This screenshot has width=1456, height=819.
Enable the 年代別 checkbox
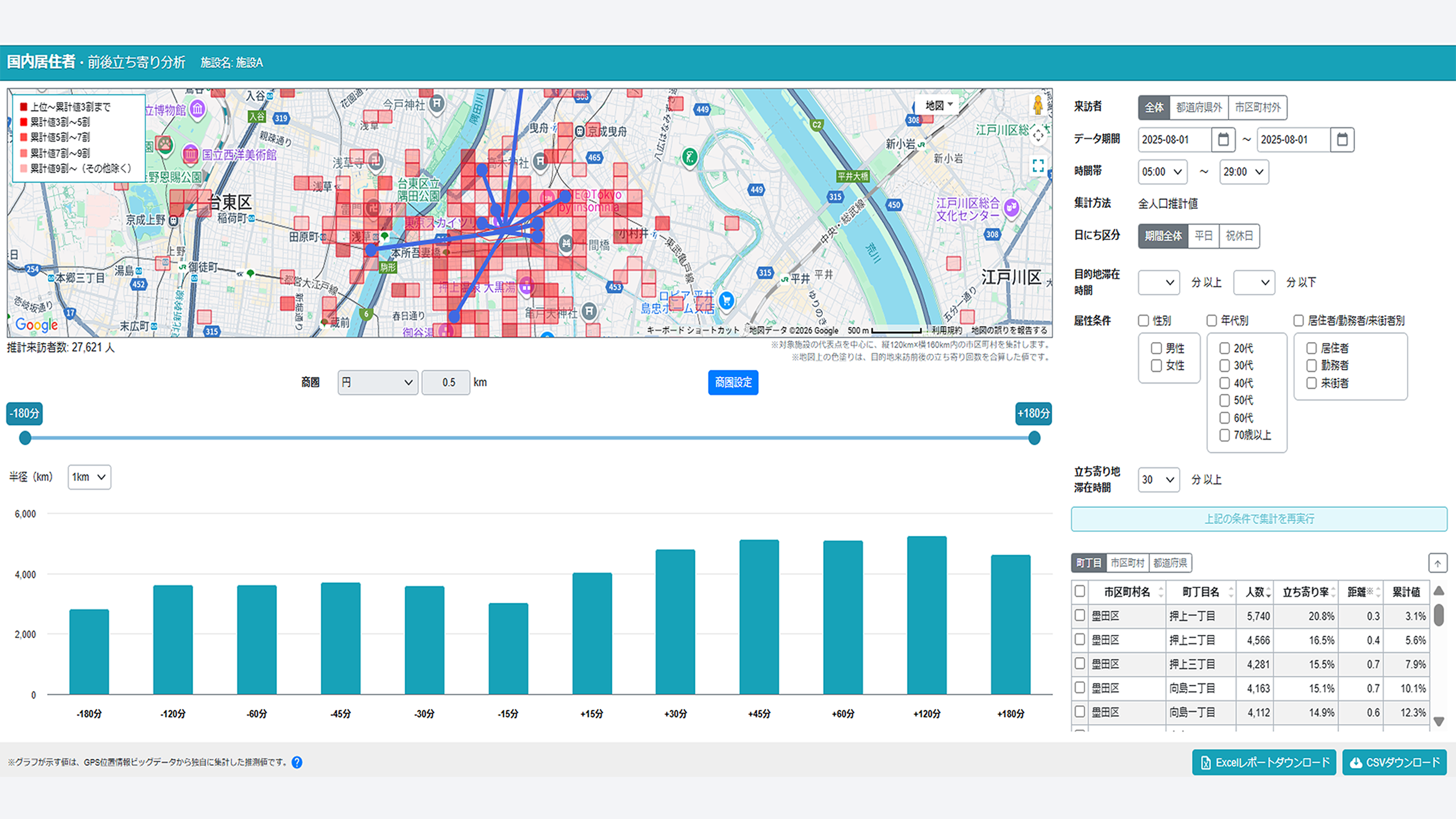click(x=1211, y=320)
